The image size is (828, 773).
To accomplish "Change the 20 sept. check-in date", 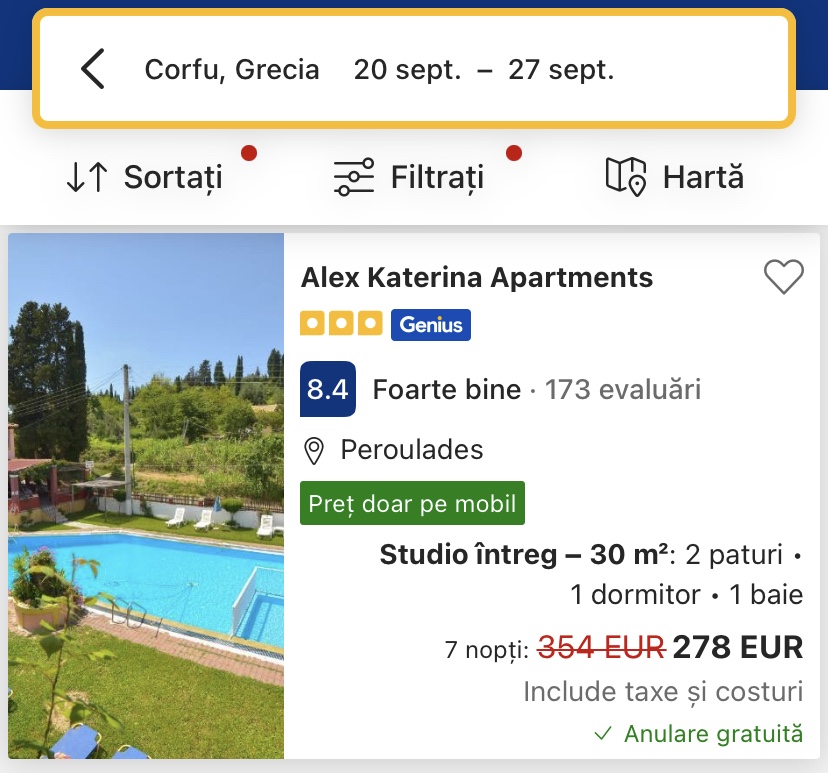I will [407, 70].
